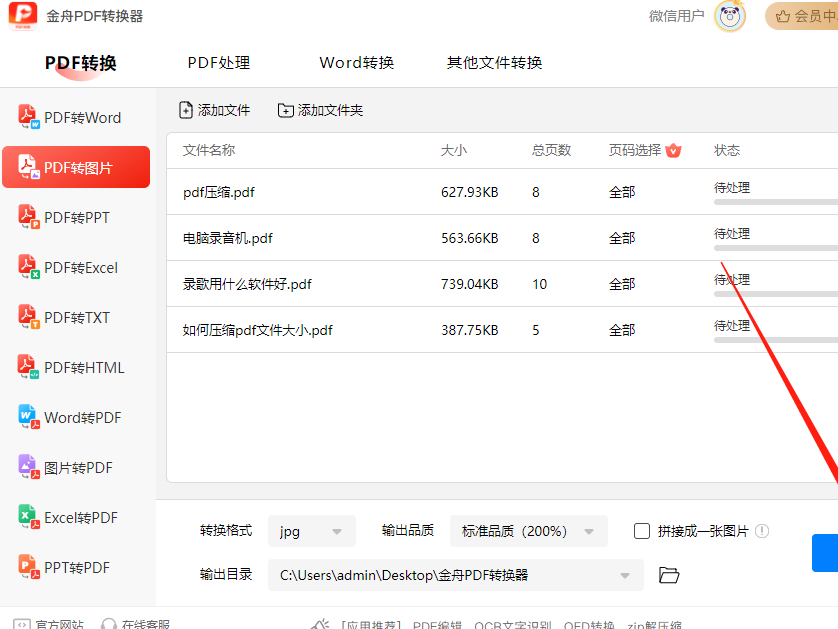The height and width of the screenshot is (629, 838).
Task: Click the help icon beside 拼接成一张图片
Action: 762,531
